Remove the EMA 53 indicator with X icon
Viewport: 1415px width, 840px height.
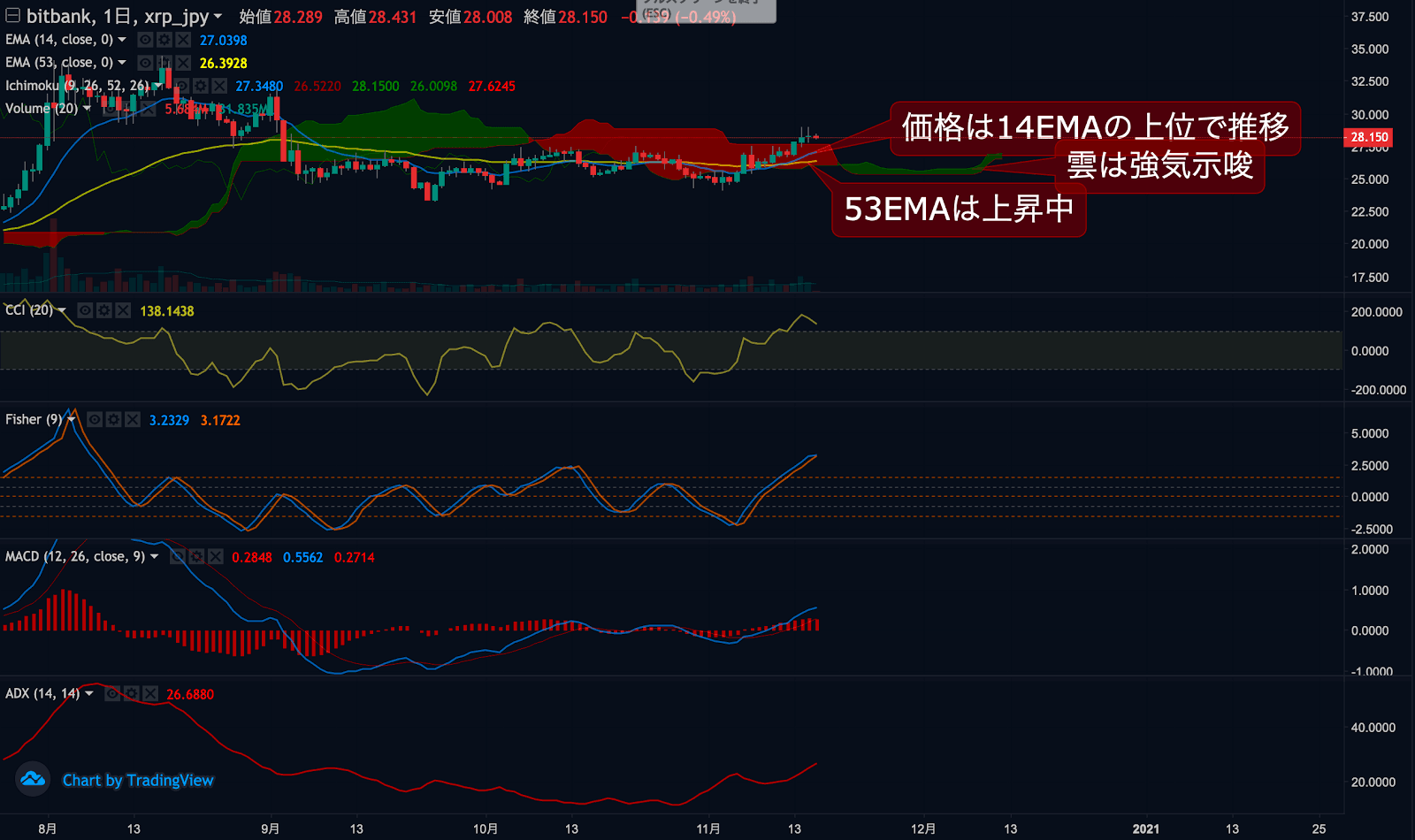click(182, 63)
